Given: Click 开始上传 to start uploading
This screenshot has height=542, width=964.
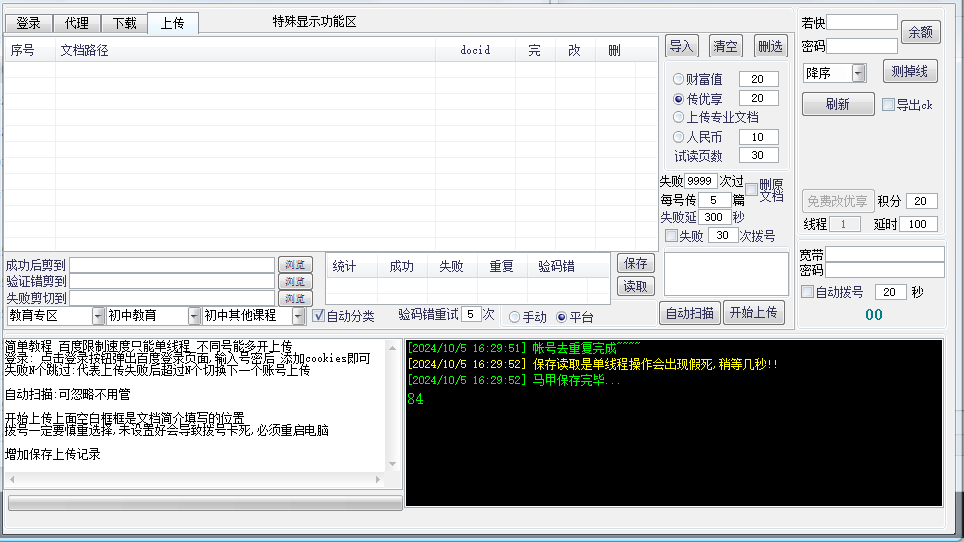Looking at the screenshot, I should 754,313.
